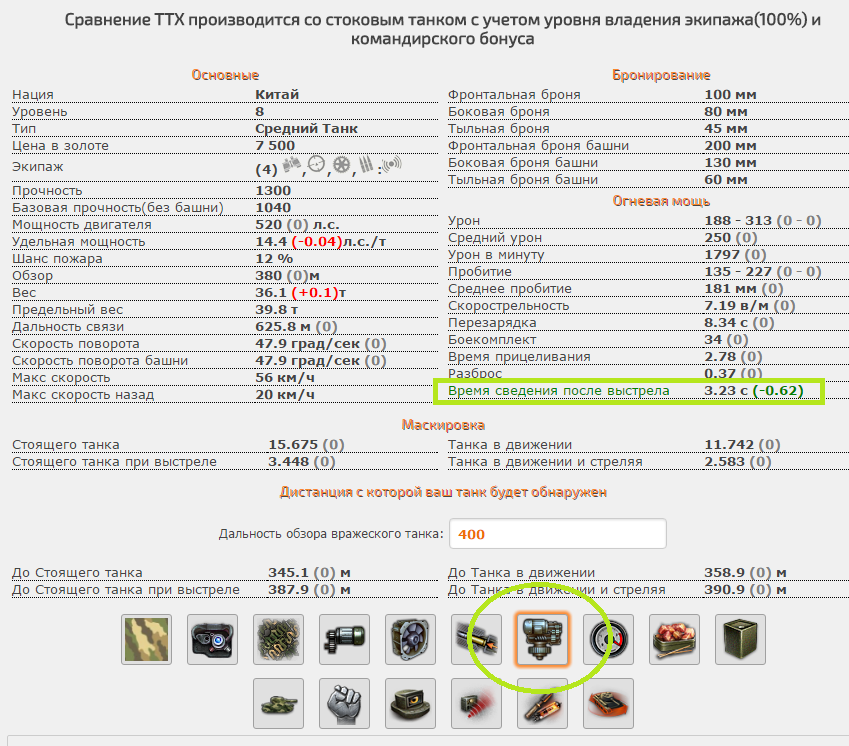Click the Маскировка section heading

[443, 425]
